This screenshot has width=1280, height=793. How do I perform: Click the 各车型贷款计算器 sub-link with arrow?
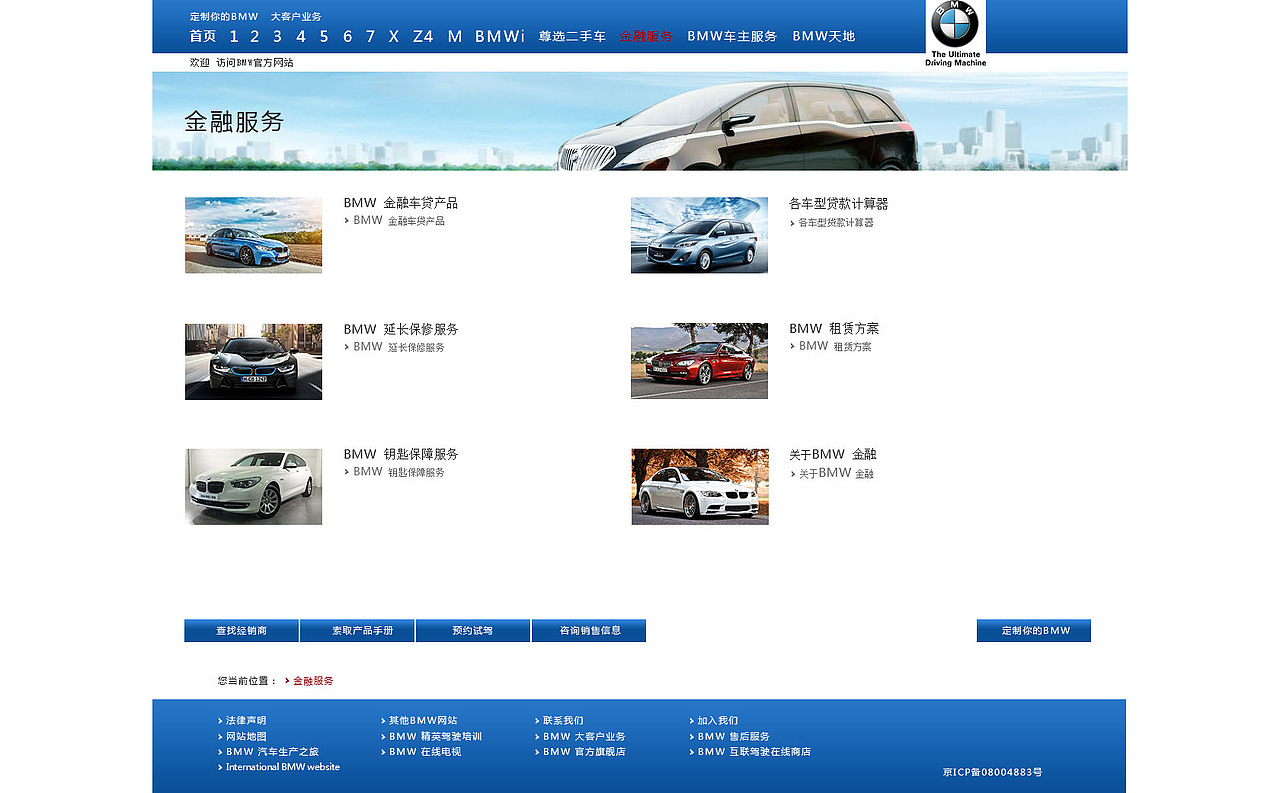pos(832,223)
